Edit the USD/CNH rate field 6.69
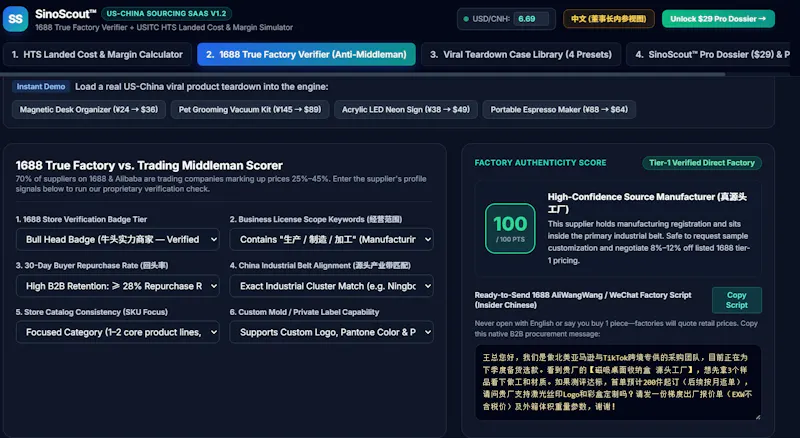The height and width of the screenshot is (438, 800). click(531, 19)
